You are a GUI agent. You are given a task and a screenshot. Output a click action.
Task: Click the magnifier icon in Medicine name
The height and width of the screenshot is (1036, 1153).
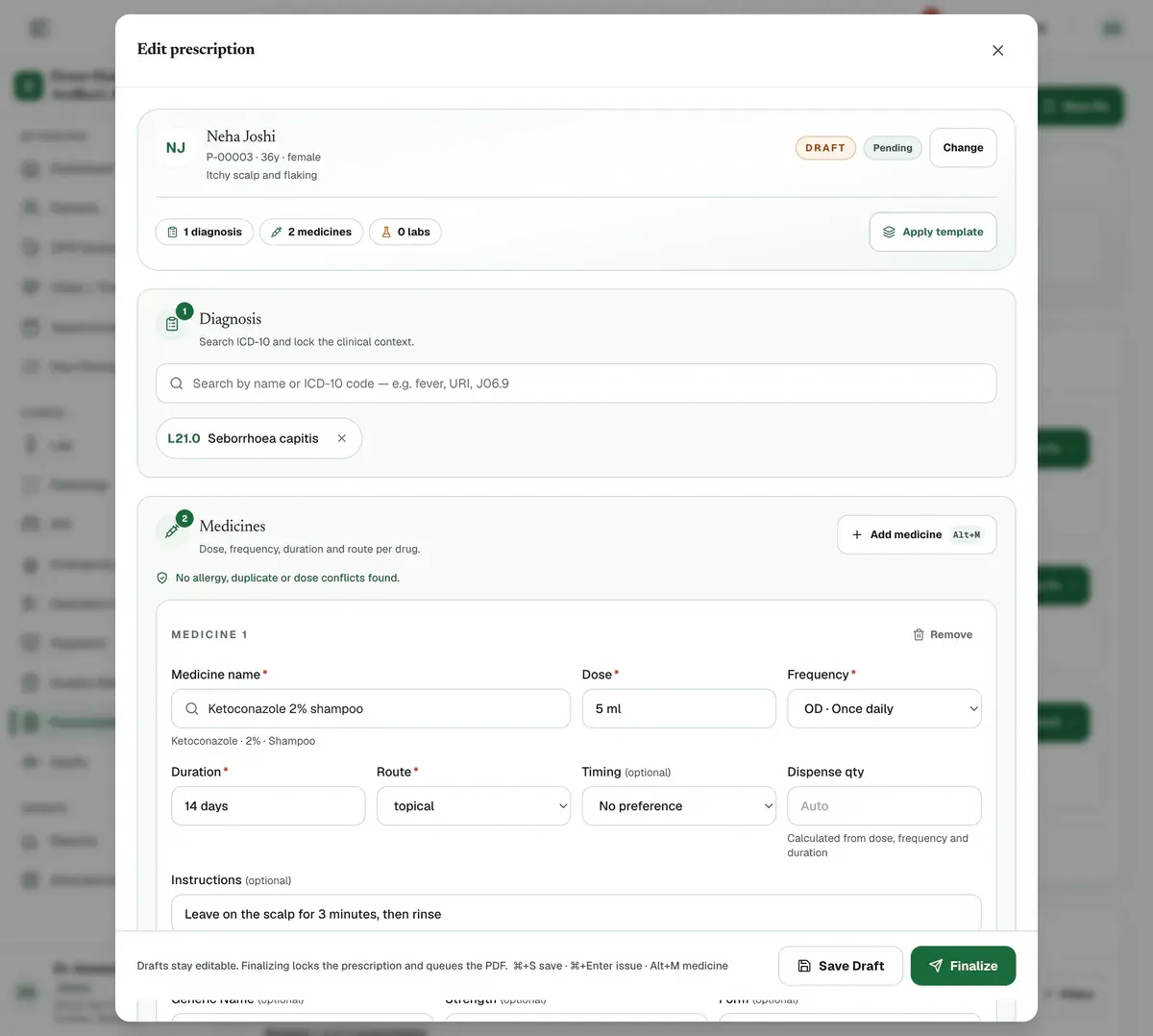[x=192, y=708]
